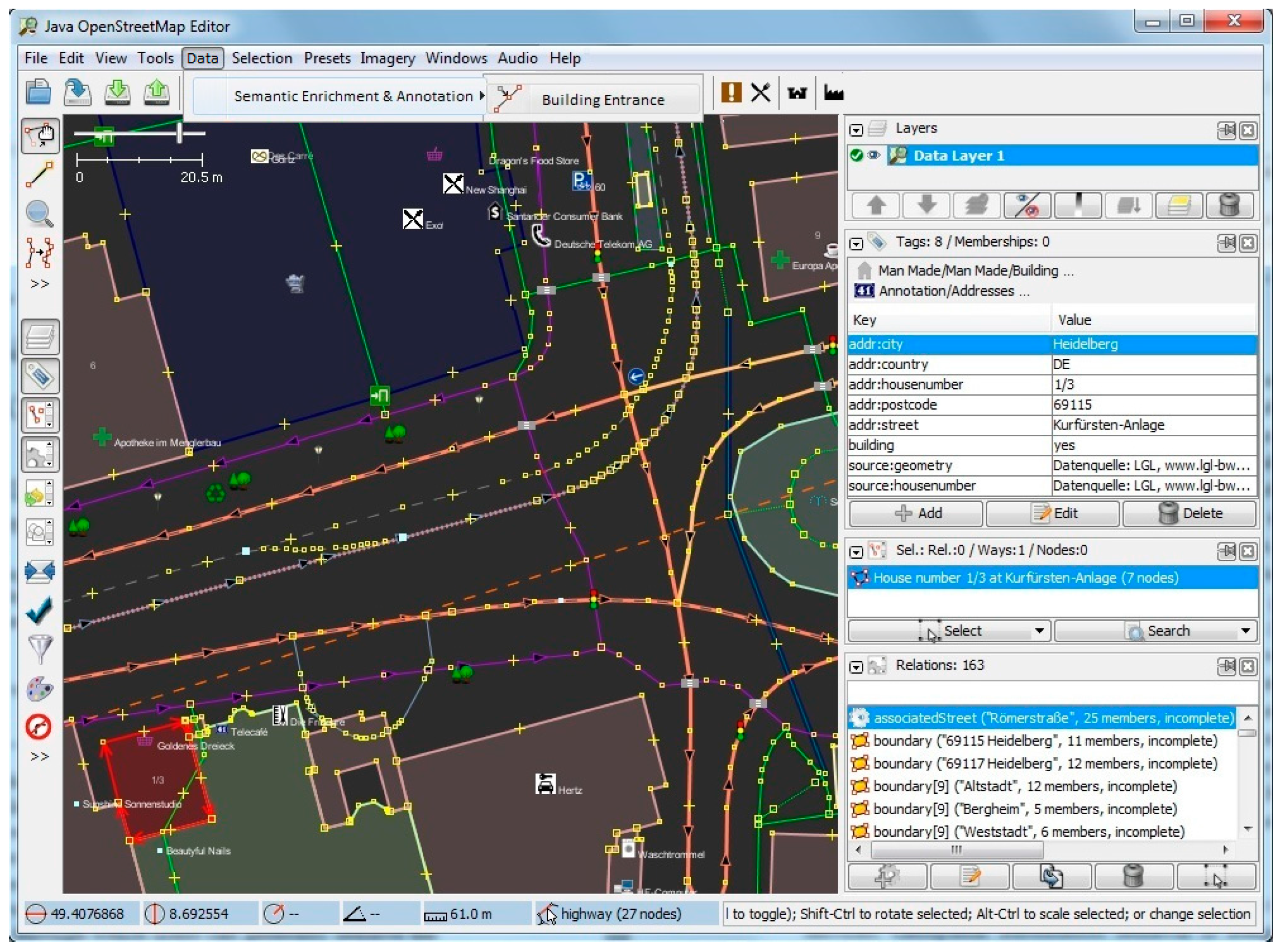Close the Relations panel with X
The width and height of the screenshot is (1284, 952).
coord(1247,667)
